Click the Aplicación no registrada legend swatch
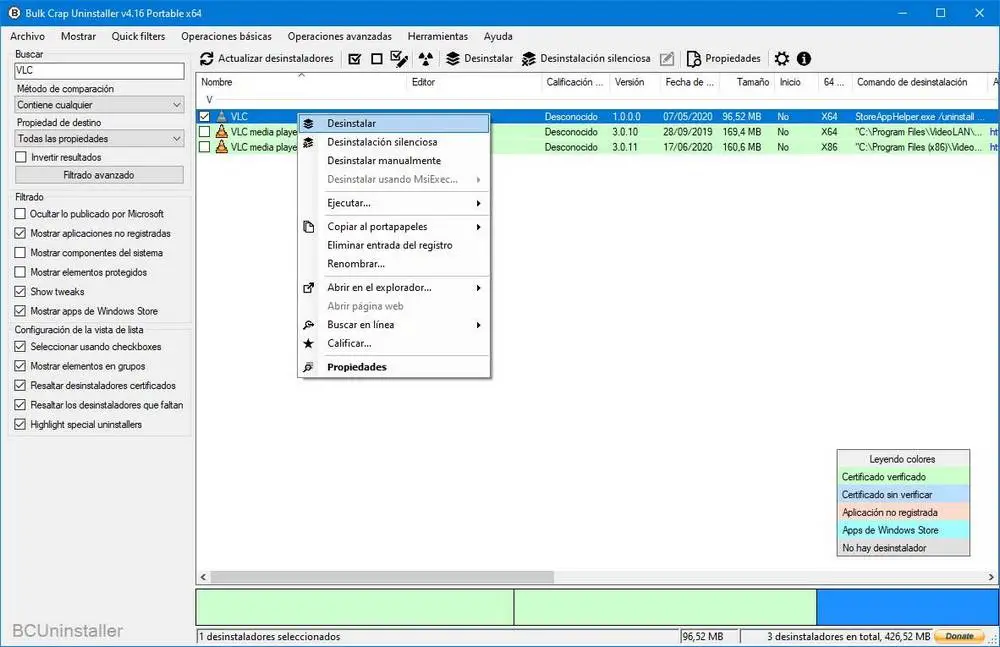This screenshot has height=647, width=1000. tap(903, 512)
